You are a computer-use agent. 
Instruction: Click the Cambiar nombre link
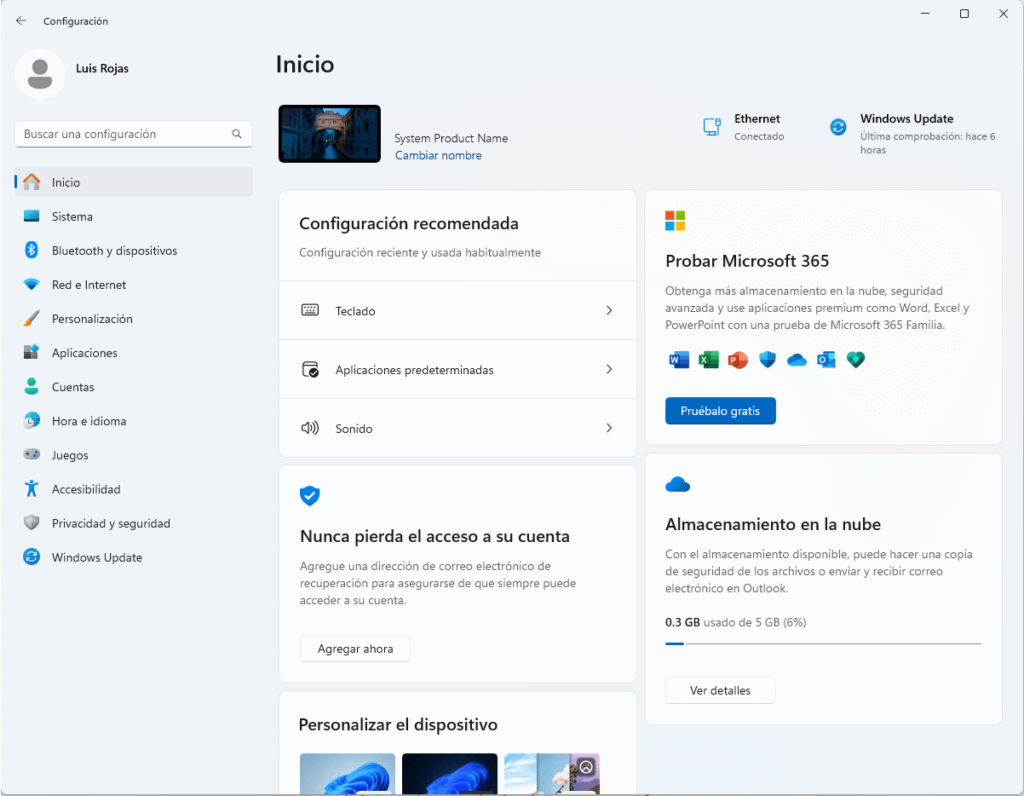(438, 156)
